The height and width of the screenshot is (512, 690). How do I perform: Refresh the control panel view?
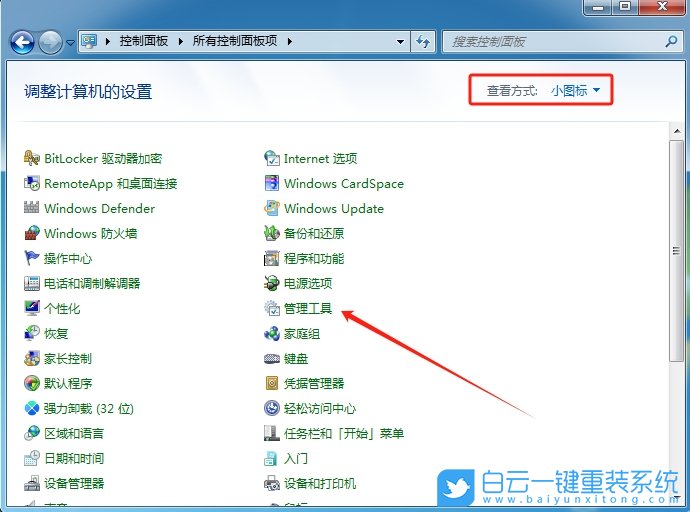click(423, 42)
